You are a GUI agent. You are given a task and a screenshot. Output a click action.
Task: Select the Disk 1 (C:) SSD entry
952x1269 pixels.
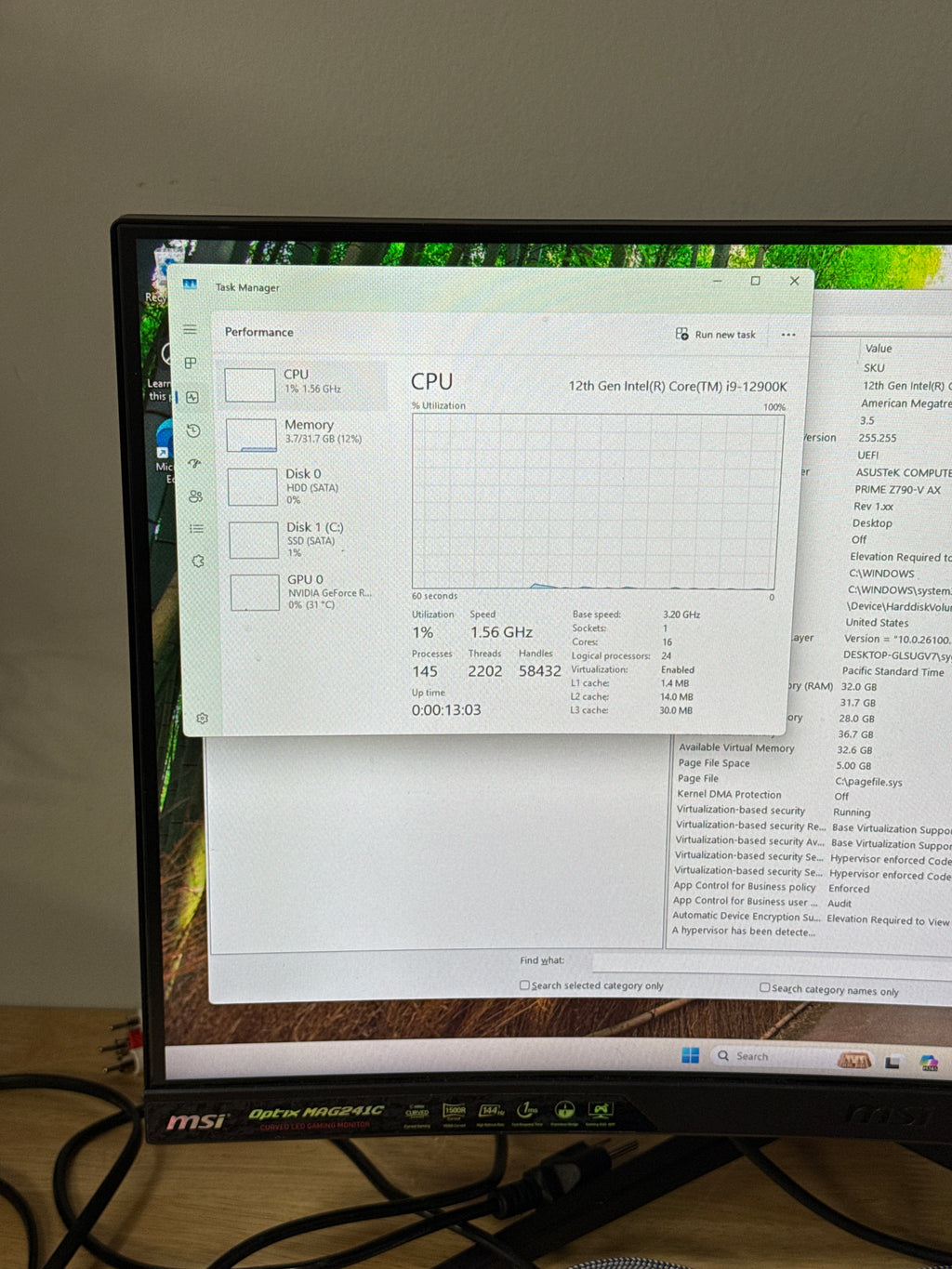(305, 539)
